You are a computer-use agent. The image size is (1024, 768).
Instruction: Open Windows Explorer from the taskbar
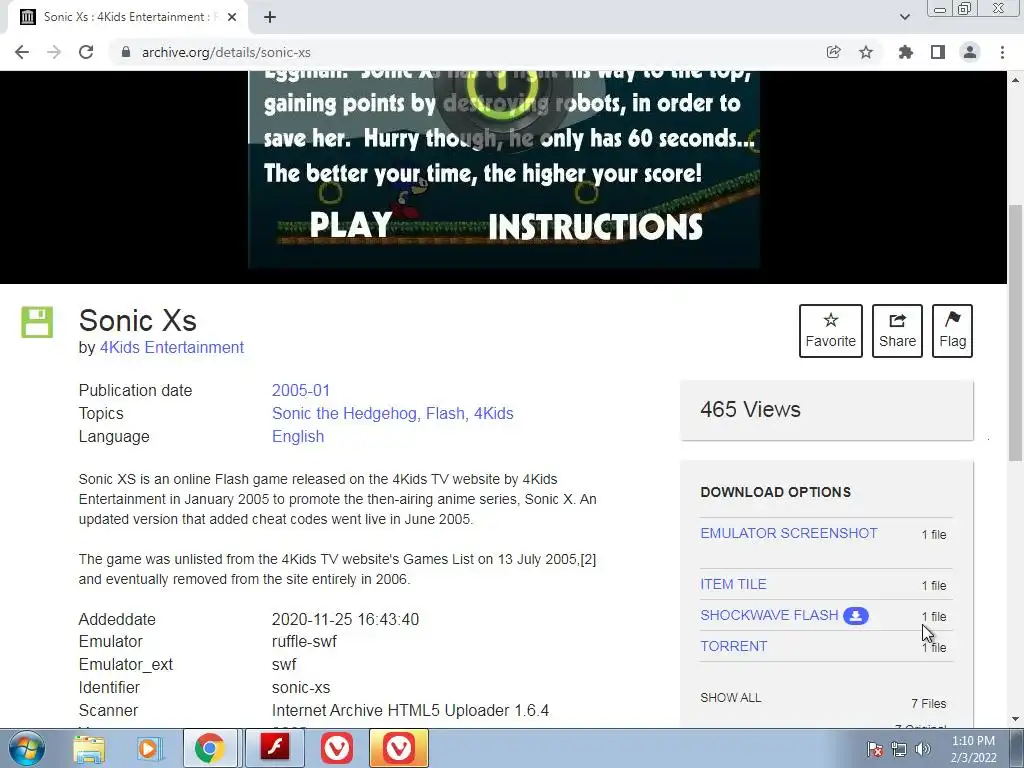pyautogui.click(x=89, y=748)
